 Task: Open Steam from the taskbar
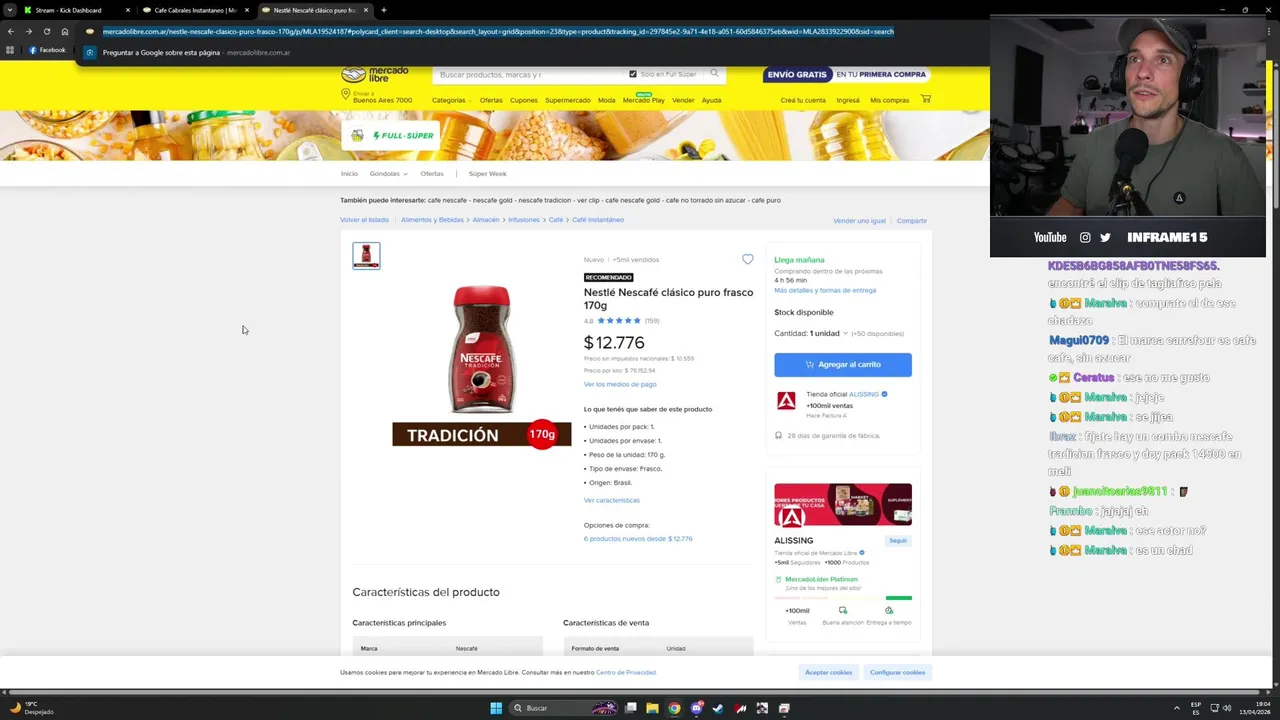[x=718, y=708]
